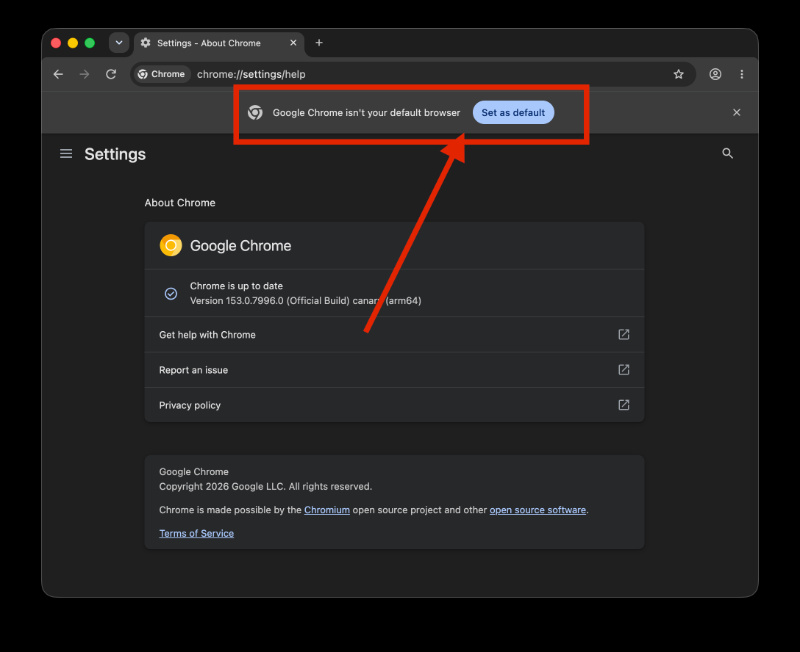Click the yellow minimize window button
This screenshot has width=800, height=652.
point(73,43)
